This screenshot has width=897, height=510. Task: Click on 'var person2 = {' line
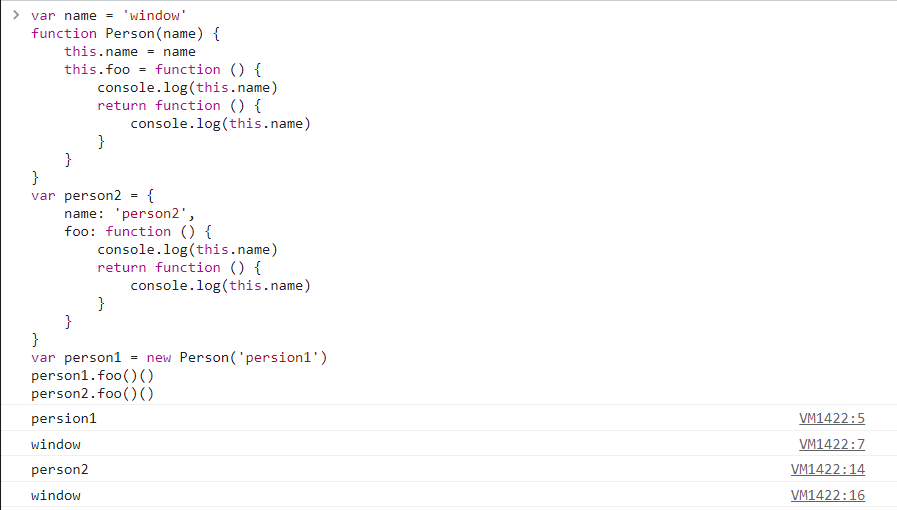coord(92,195)
